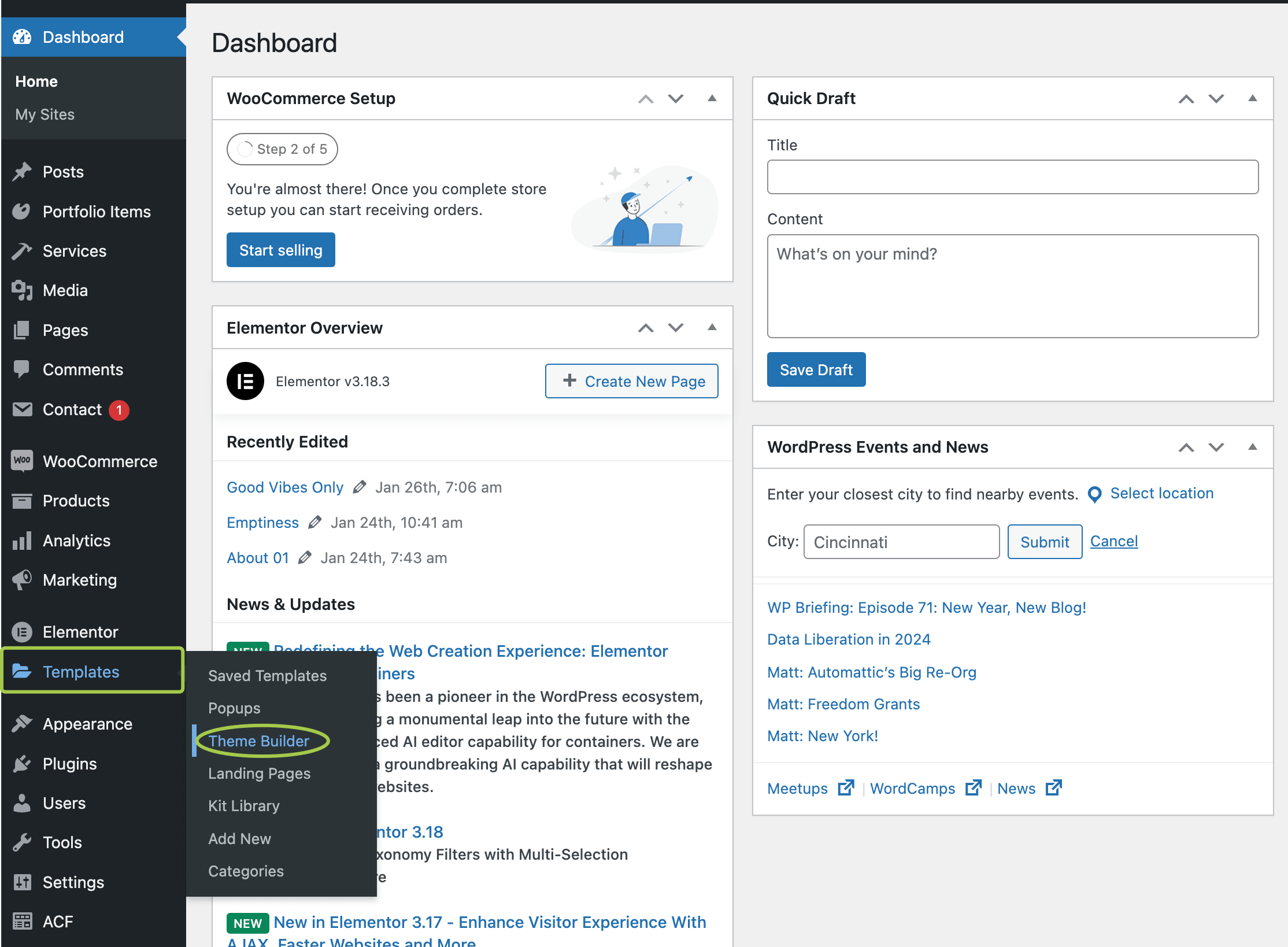Toggle the Quick Draft panel collapse triangle

click(x=1252, y=98)
